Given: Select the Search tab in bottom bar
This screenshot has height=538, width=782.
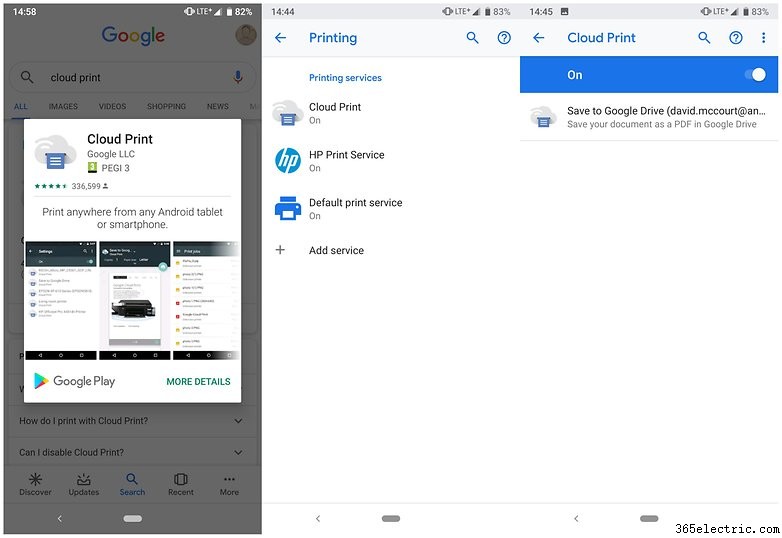Looking at the screenshot, I should pyautogui.click(x=132, y=485).
